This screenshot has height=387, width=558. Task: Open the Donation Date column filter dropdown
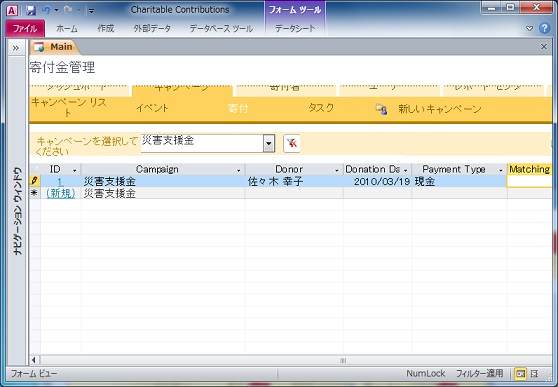coord(405,170)
